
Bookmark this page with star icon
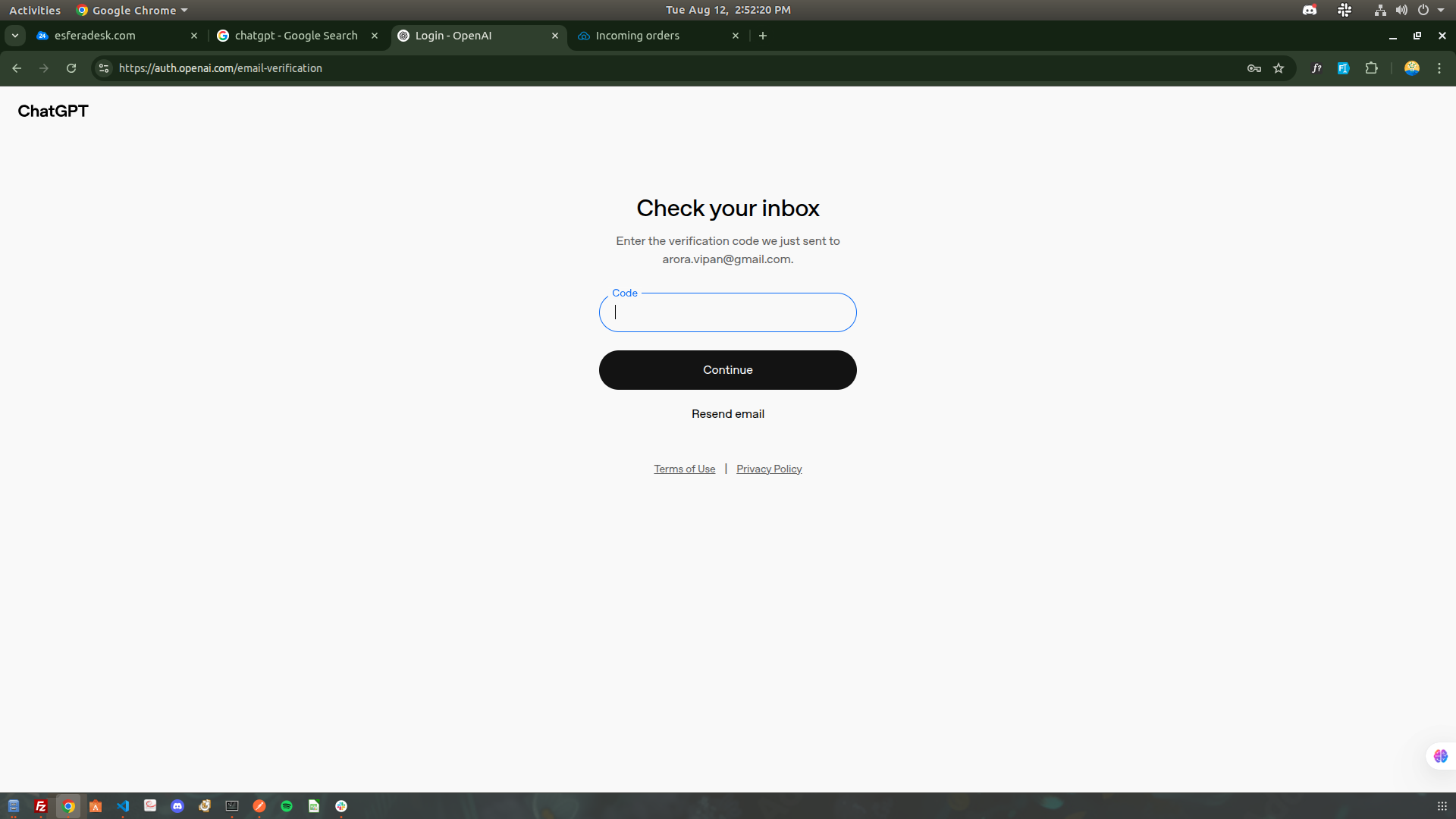click(x=1279, y=68)
